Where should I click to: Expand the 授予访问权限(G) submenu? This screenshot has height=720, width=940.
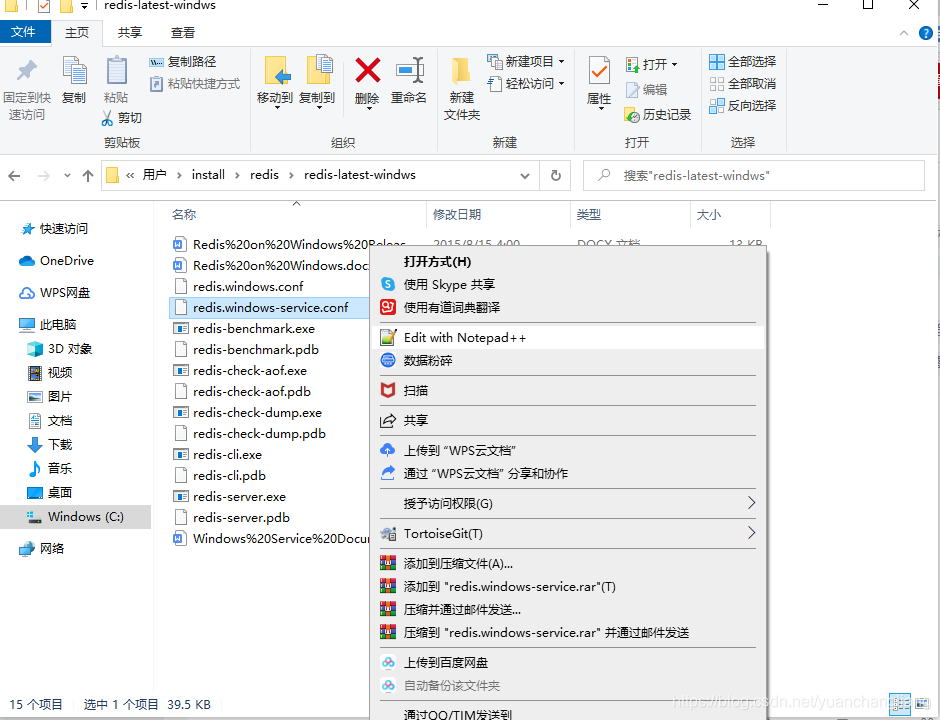pyautogui.click(x=568, y=503)
